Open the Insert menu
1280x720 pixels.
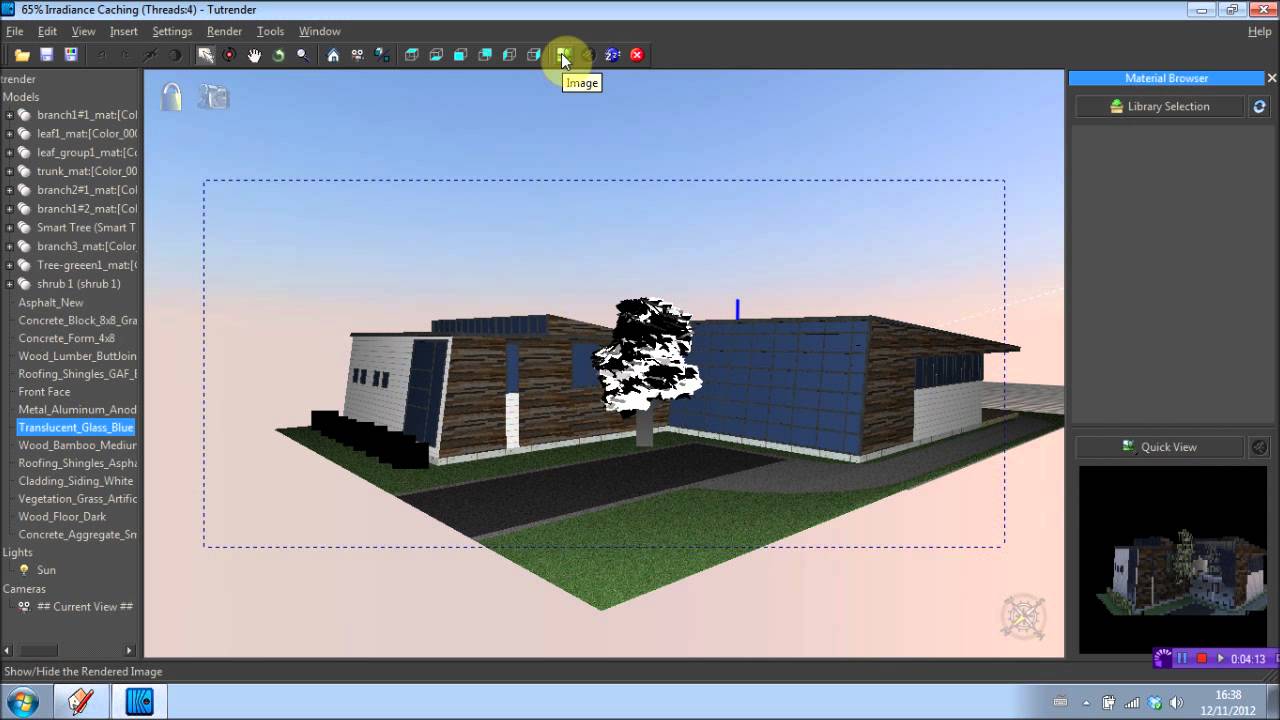pyautogui.click(x=124, y=31)
